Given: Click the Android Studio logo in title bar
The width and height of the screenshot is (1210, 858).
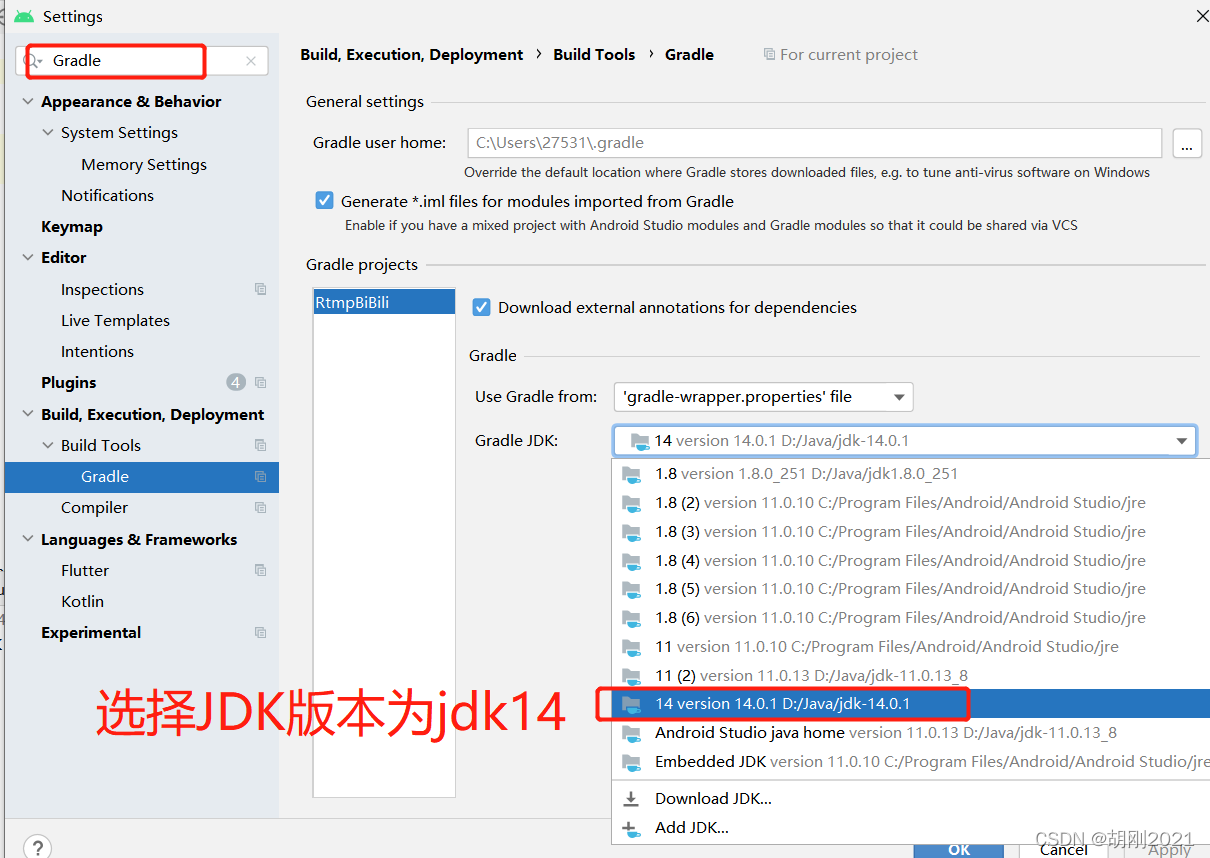Looking at the screenshot, I should (23, 17).
